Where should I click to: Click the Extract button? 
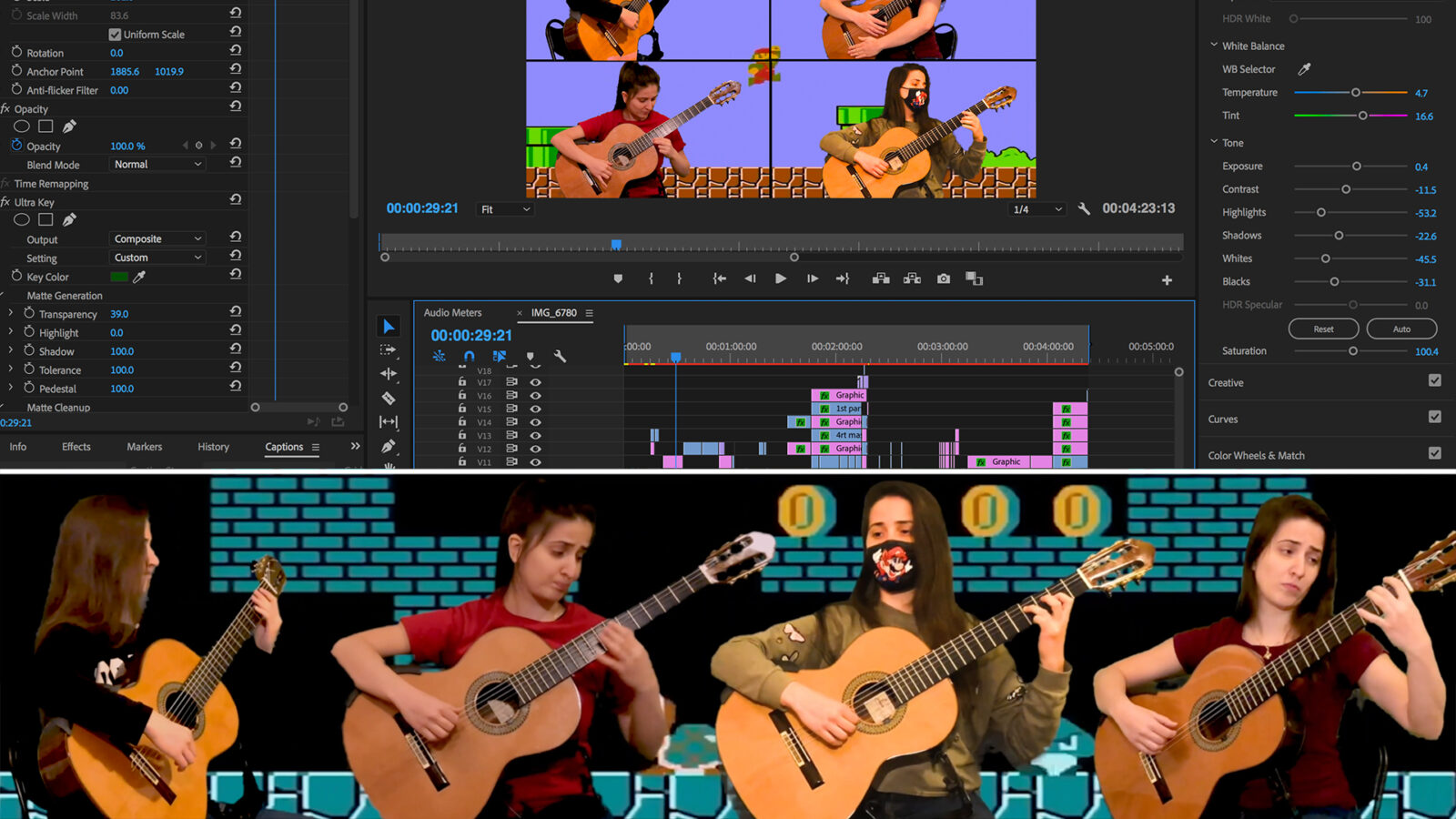pyautogui.click(x=912, y=279)
